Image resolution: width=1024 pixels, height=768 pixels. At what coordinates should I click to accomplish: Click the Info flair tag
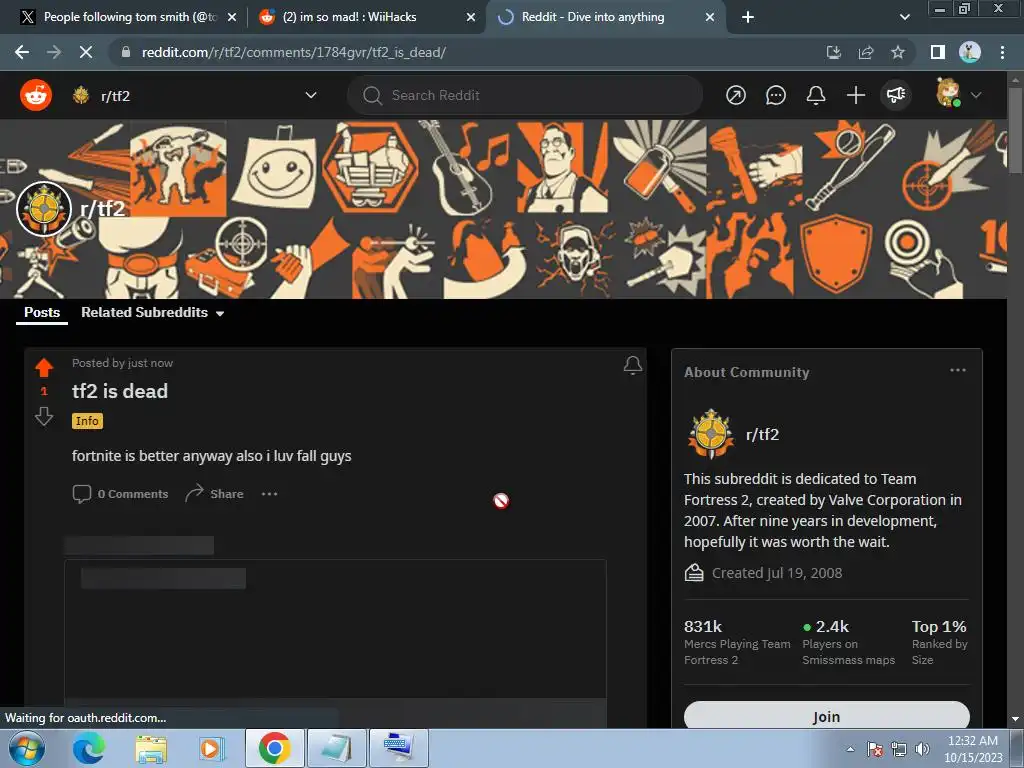(x=87, y=421)
